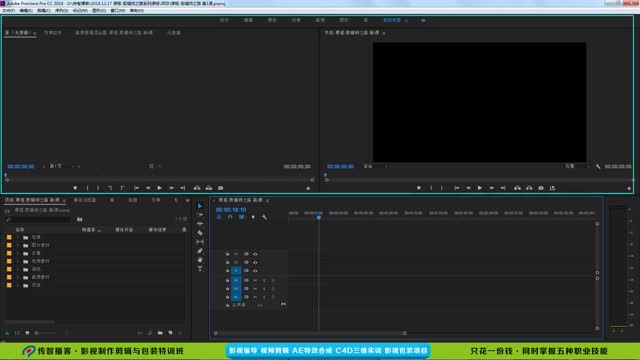Expand the 图片素材 bin

18,245
